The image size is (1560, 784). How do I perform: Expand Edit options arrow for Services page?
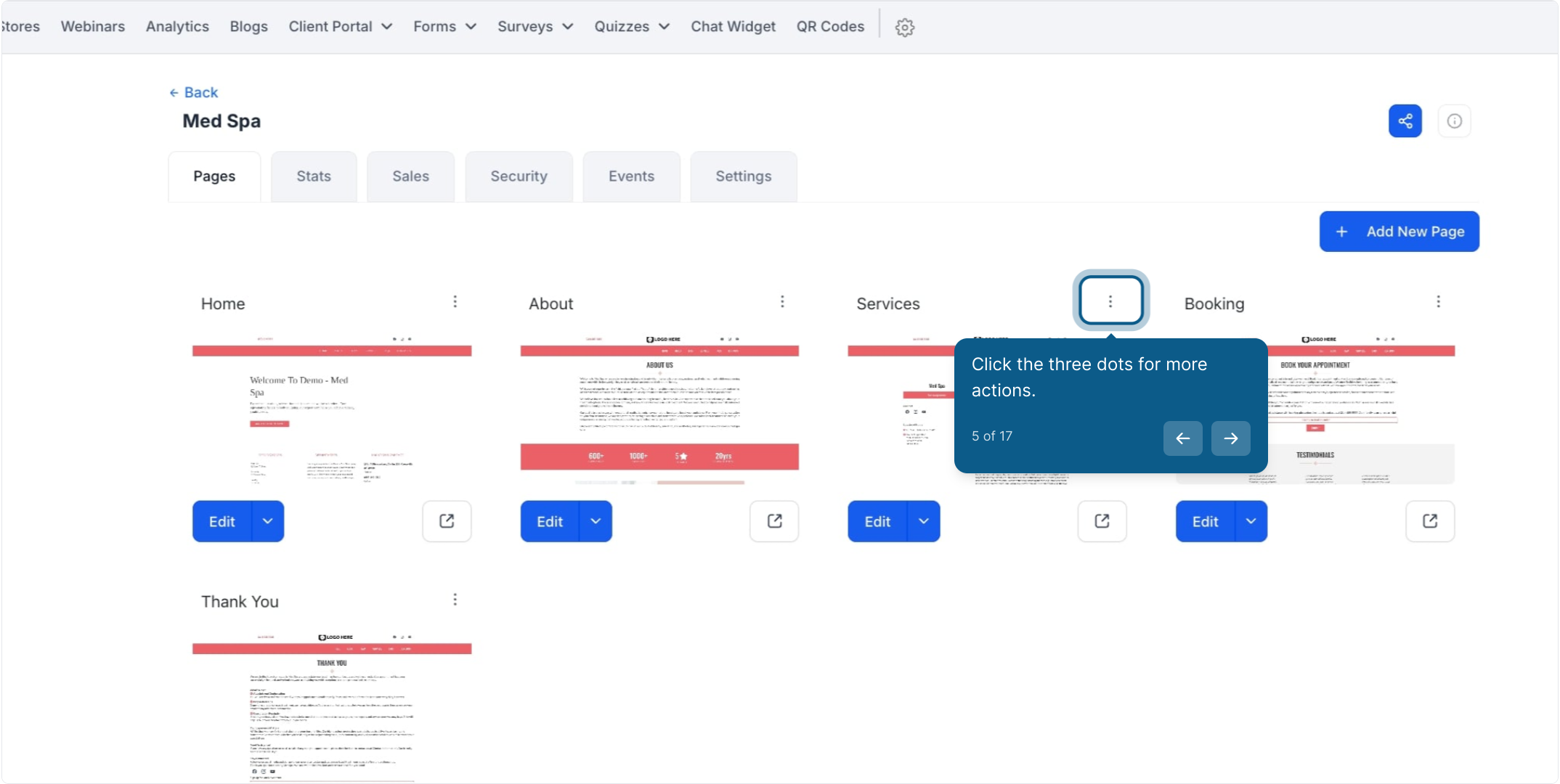[924, 521]
